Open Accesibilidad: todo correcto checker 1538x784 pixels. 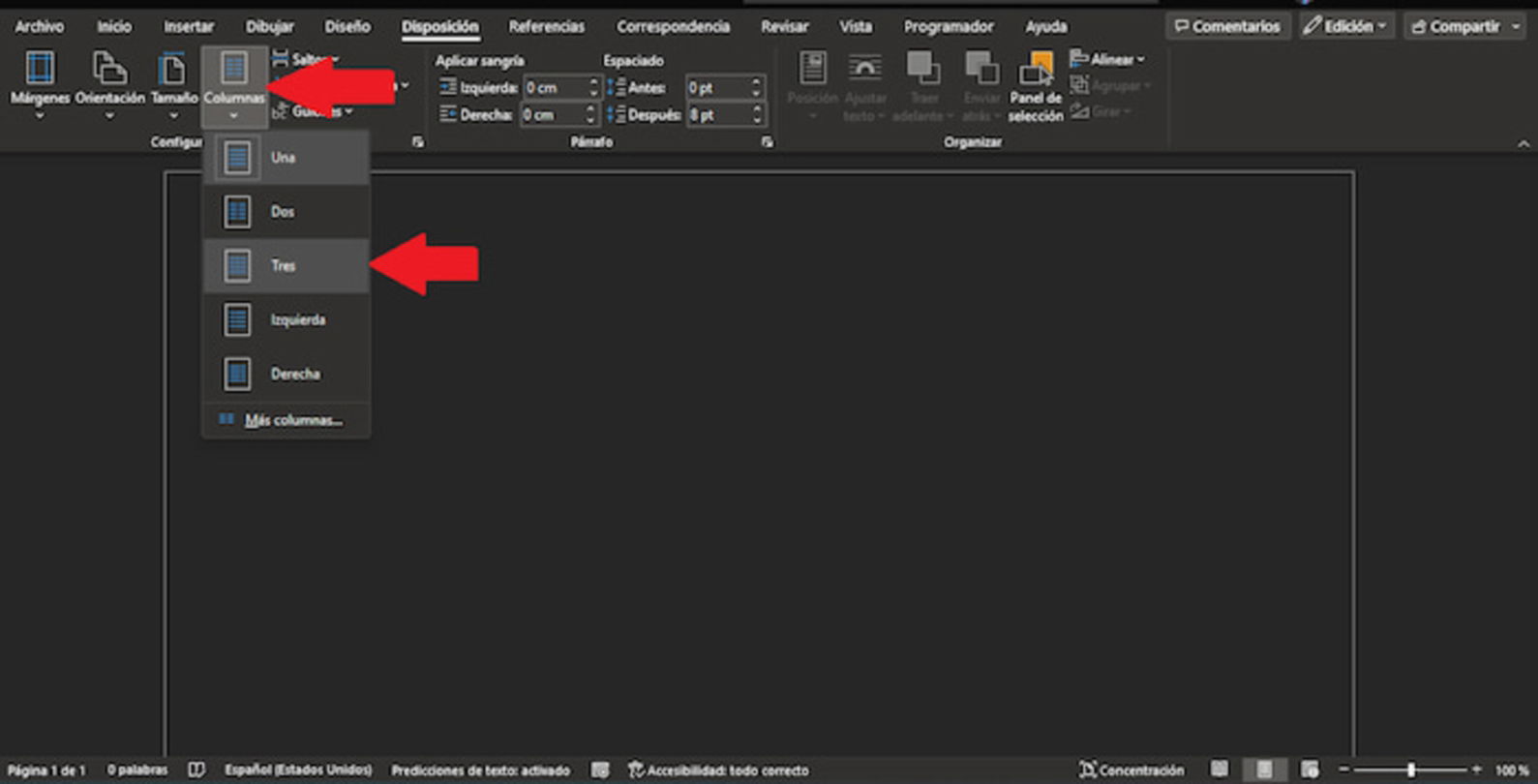coord(718,770)
